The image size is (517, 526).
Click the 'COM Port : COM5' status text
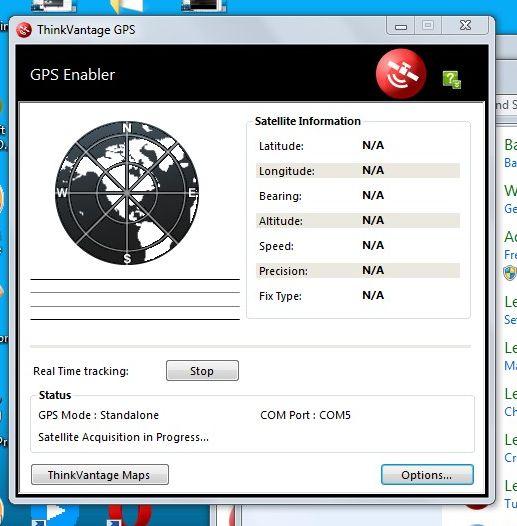click(x=305, y=415)
